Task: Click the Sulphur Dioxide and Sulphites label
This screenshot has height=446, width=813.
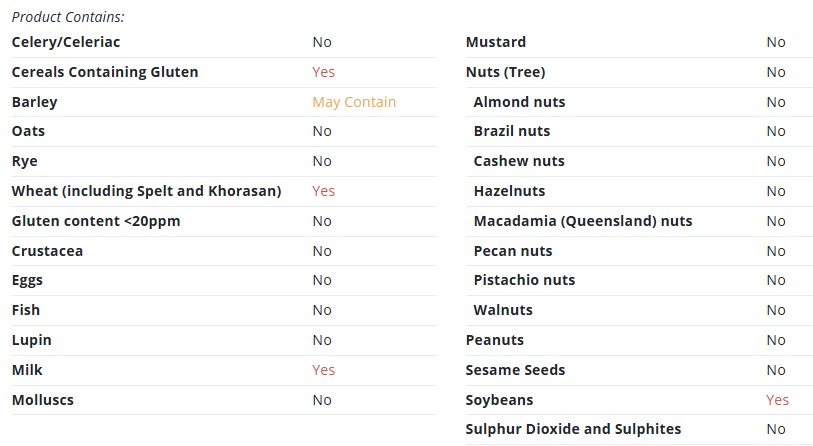Action: coord(573,429)
